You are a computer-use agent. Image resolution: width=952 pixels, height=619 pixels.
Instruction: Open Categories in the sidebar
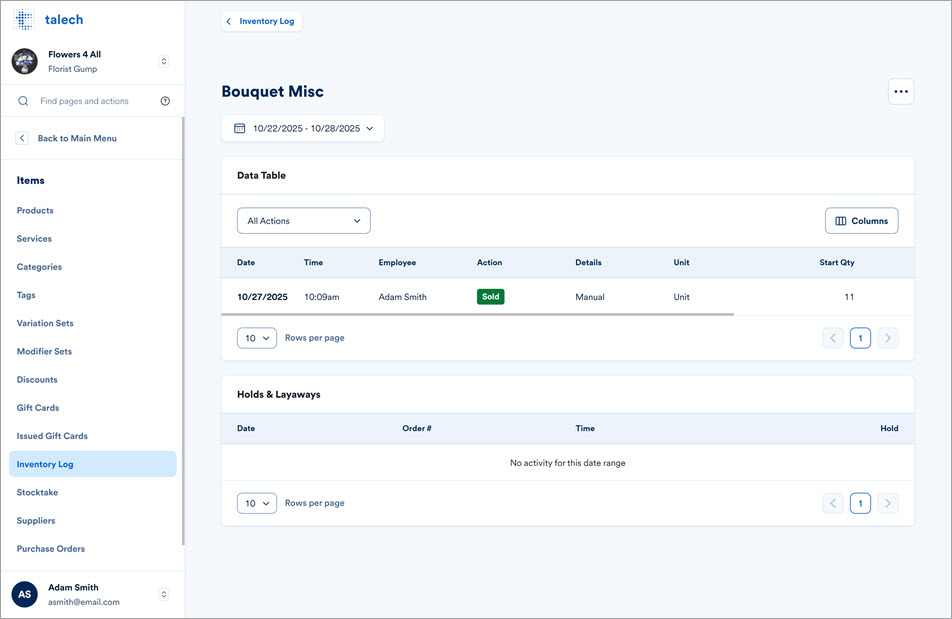pyautogui.click(x=39, y=267)
